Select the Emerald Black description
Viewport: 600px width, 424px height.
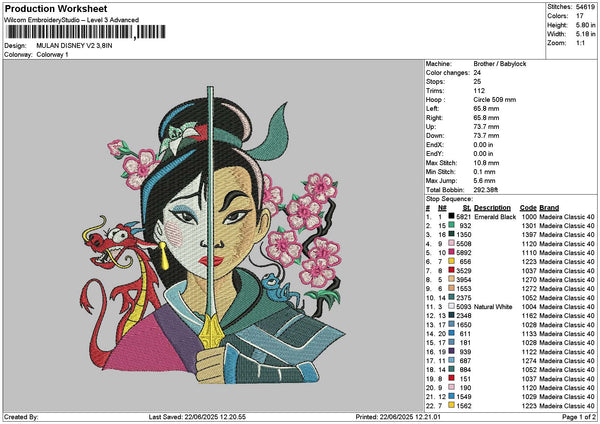coord(495,217)
